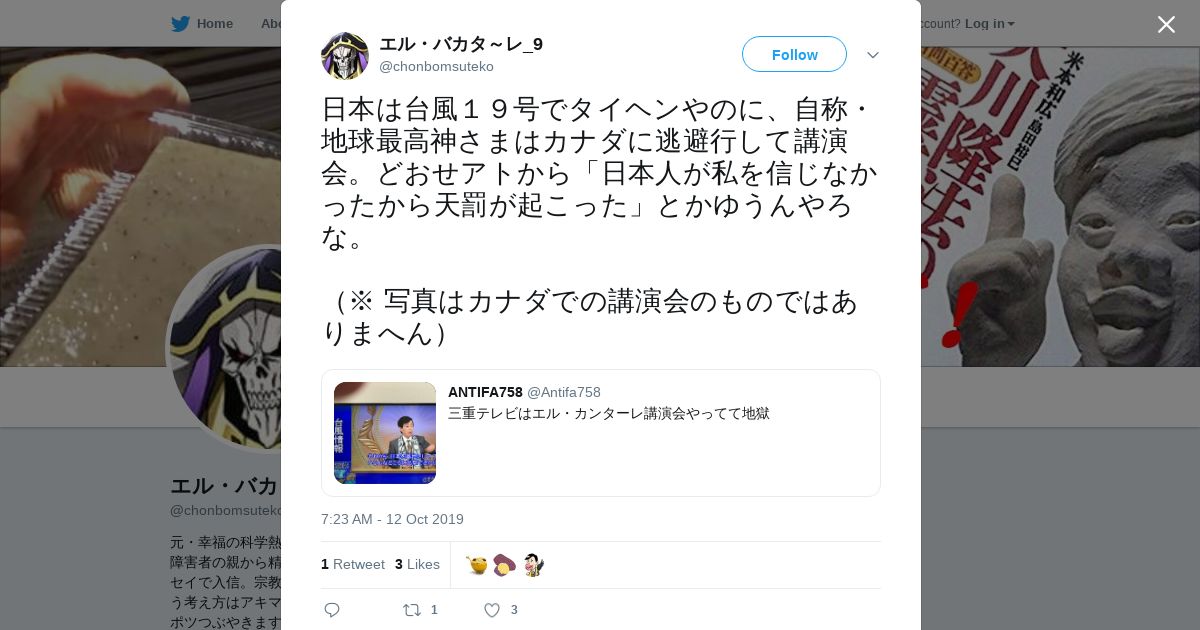View third liker's avatar
The height and width of the screenshot is (630, 1200).
[533, 565]
